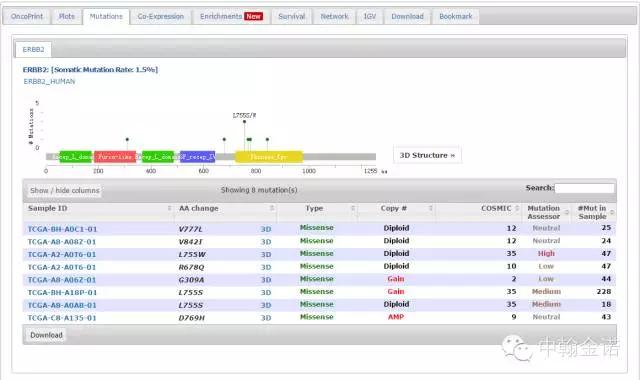
Task: Select the ERBB2 gene tab
Action: pyautogui.click(x=33, y=49)
